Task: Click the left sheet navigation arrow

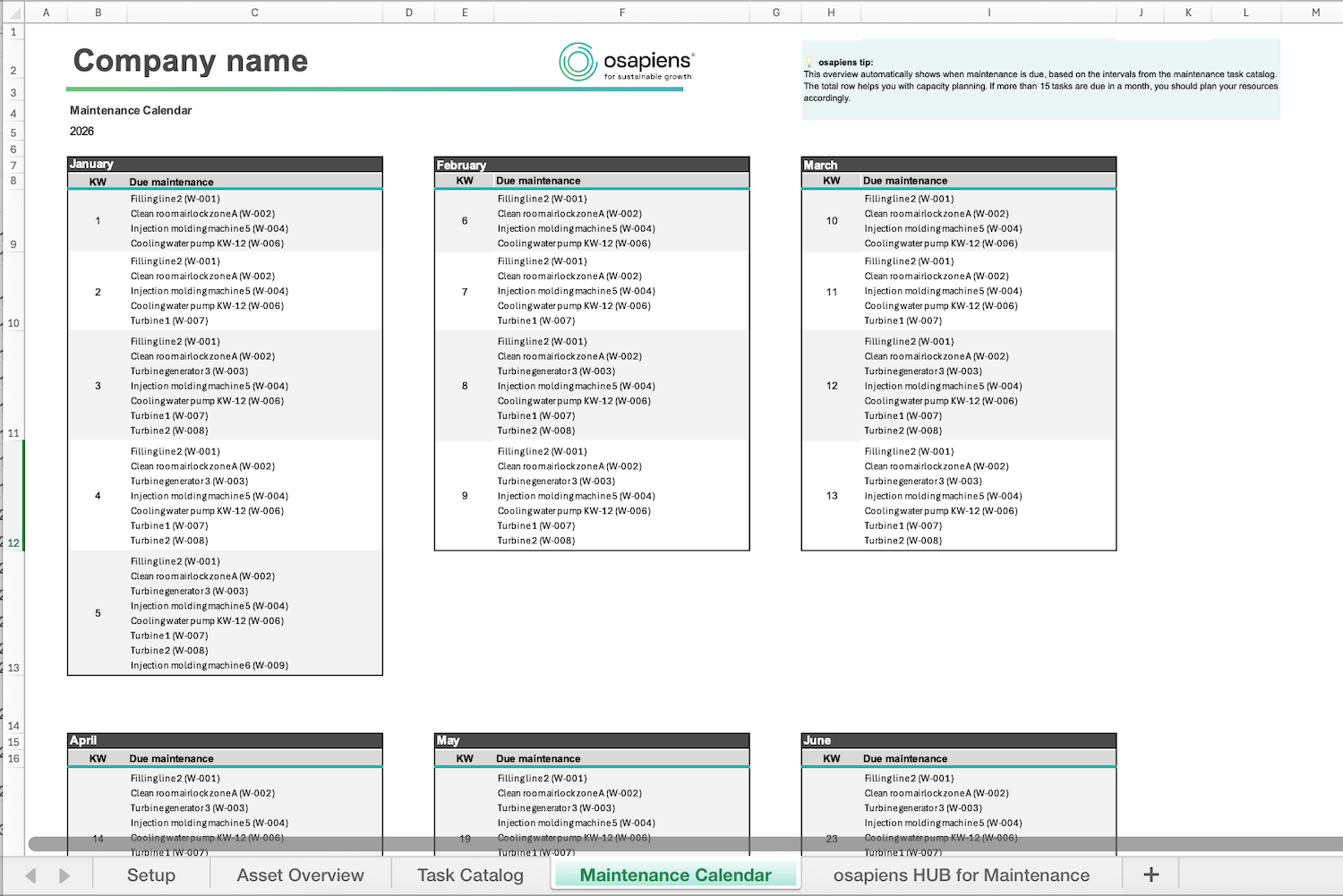Action: (x=30, y=875)
